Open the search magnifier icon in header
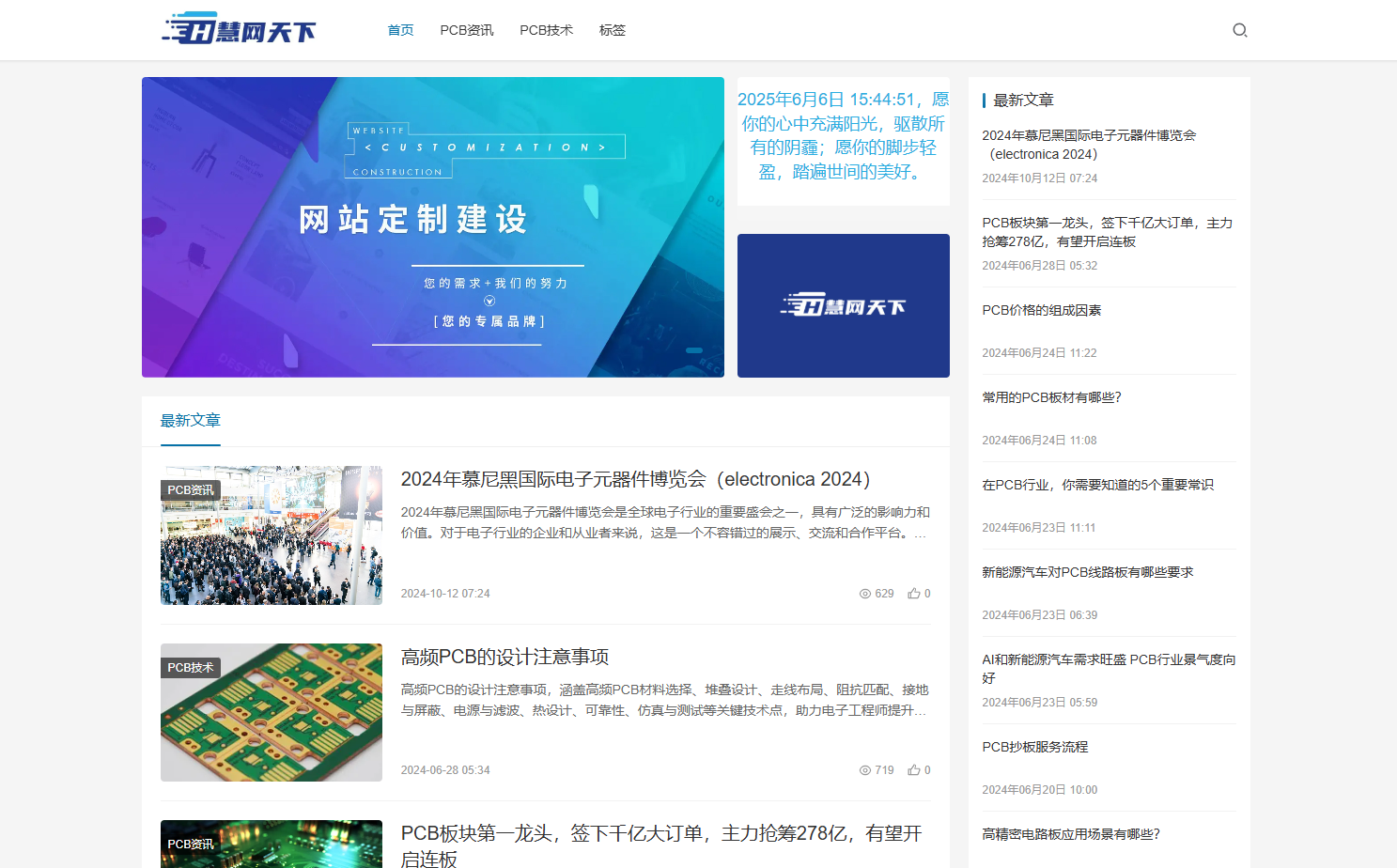The width and height of the screenshot is (1397, 868). 1240,30
